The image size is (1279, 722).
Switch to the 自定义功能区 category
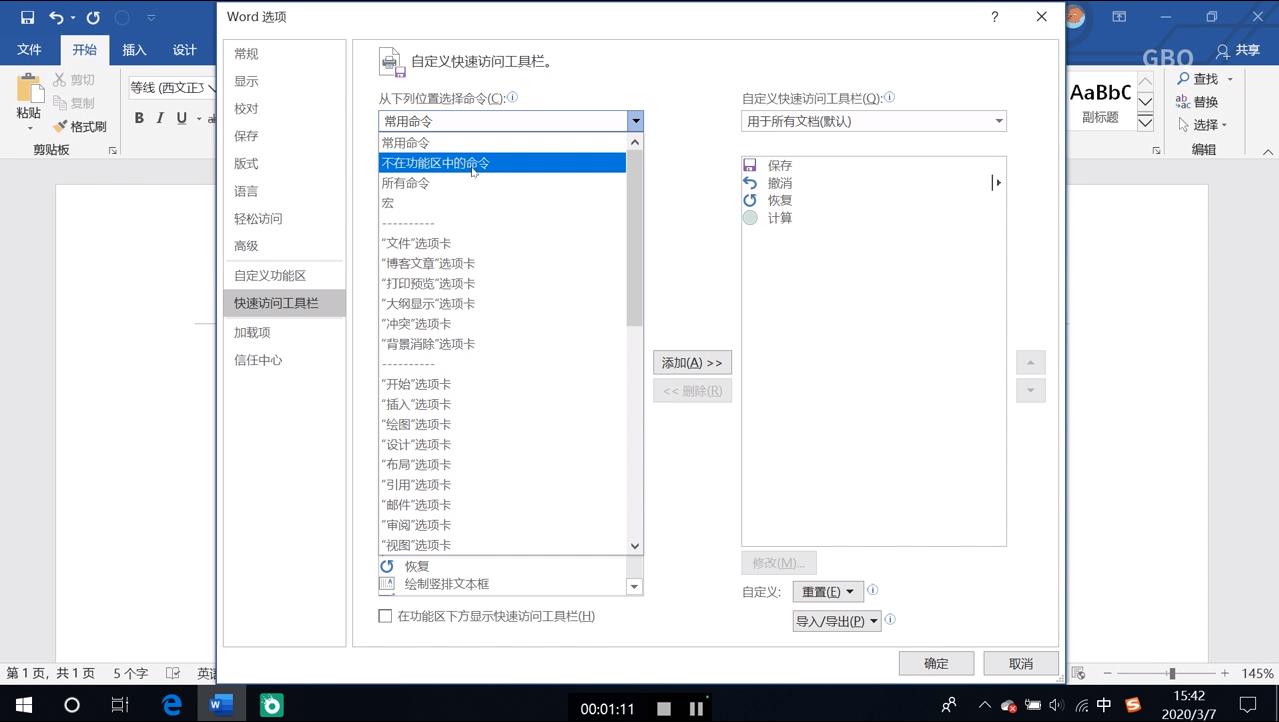[284, 276]
